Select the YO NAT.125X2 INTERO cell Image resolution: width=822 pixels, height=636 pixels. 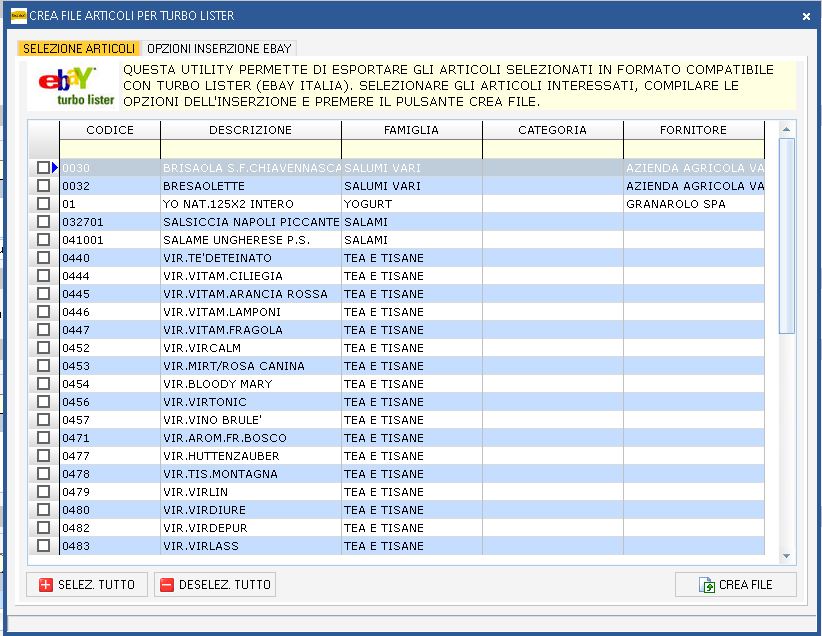tap(251, 203)
